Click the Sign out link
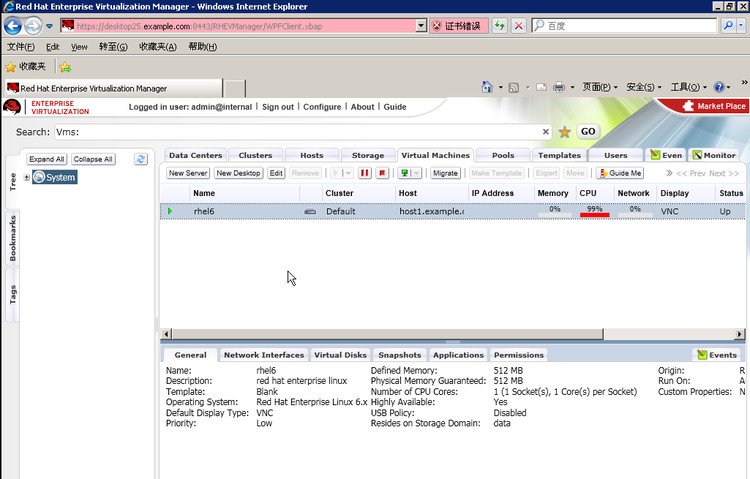 [x=278, y=107]
